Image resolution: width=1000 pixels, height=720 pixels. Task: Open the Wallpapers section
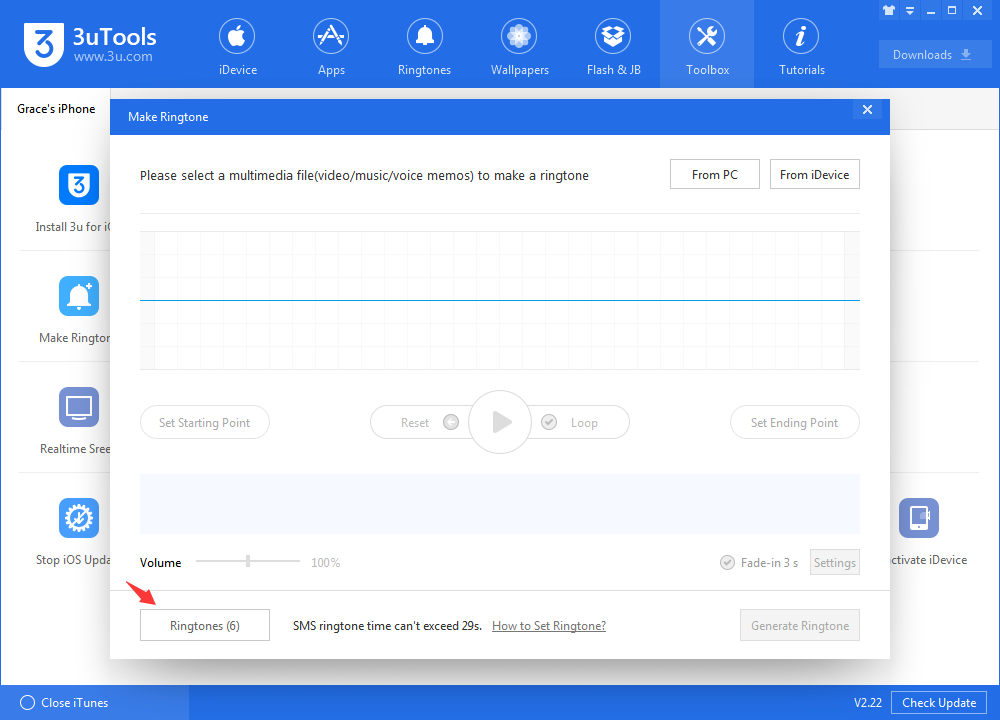pyautogui.click(x=519, y=48)
